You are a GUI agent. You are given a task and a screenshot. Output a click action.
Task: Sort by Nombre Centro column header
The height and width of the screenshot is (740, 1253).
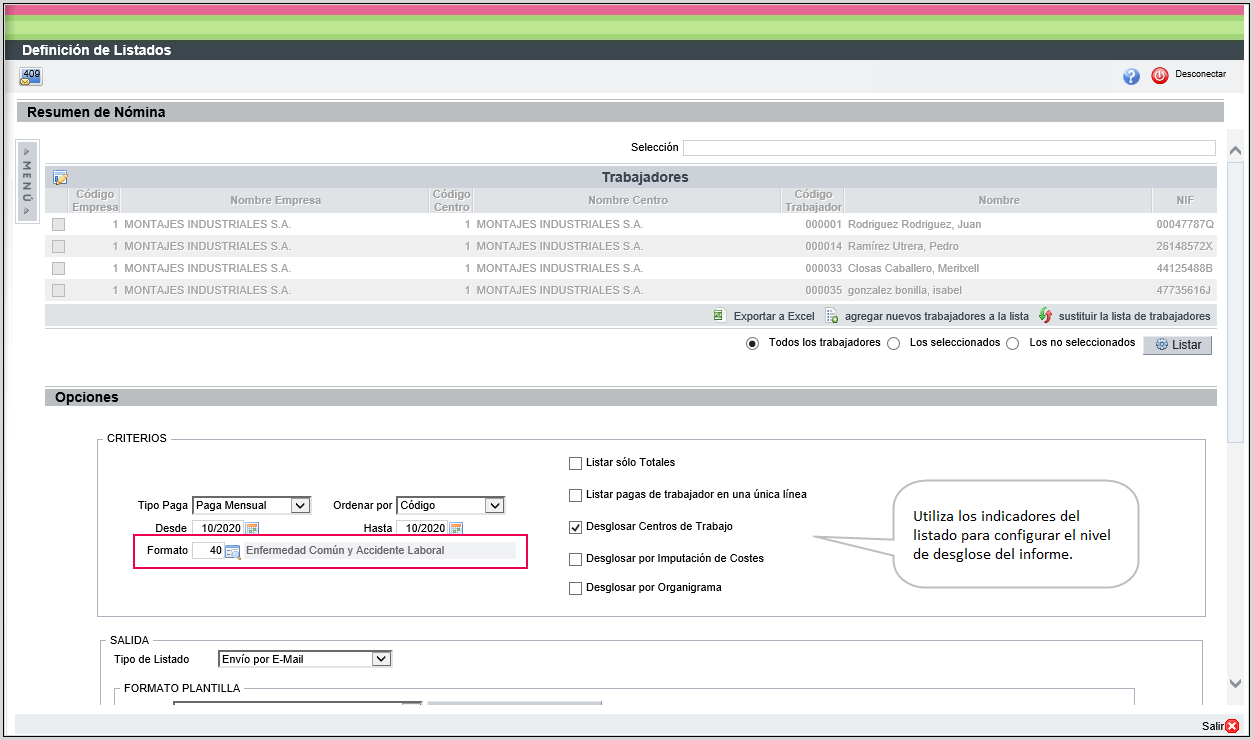(627, 200)
